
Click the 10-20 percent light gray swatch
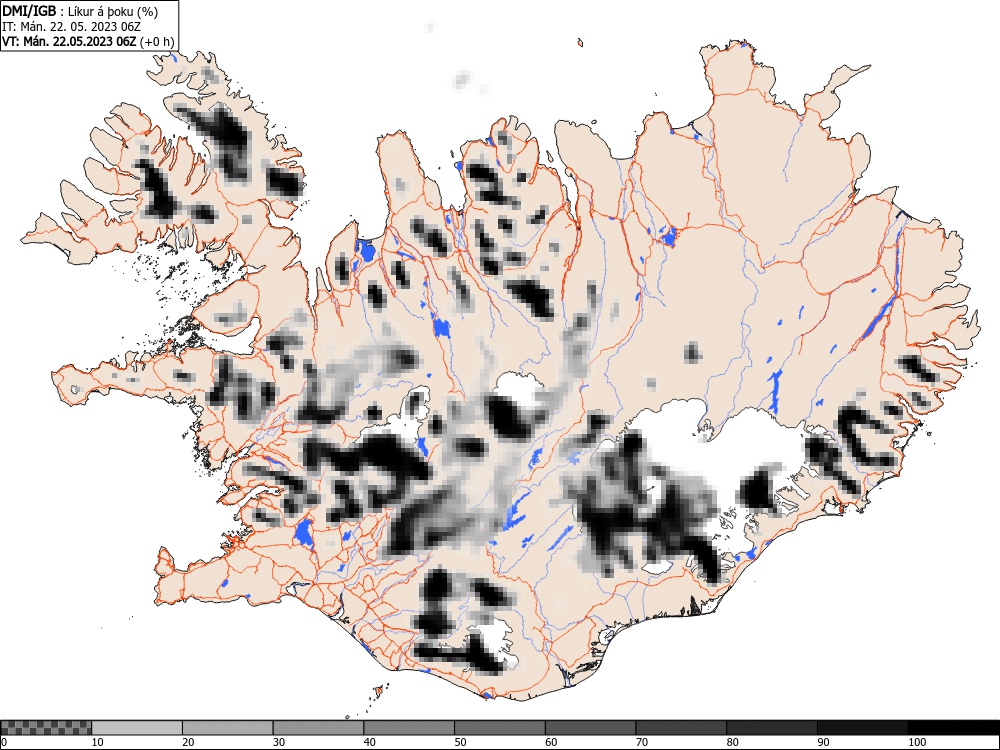coord(137,728)
